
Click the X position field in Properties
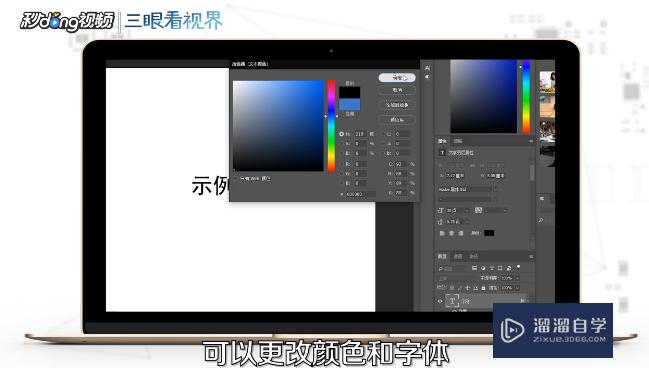[455, 176]
